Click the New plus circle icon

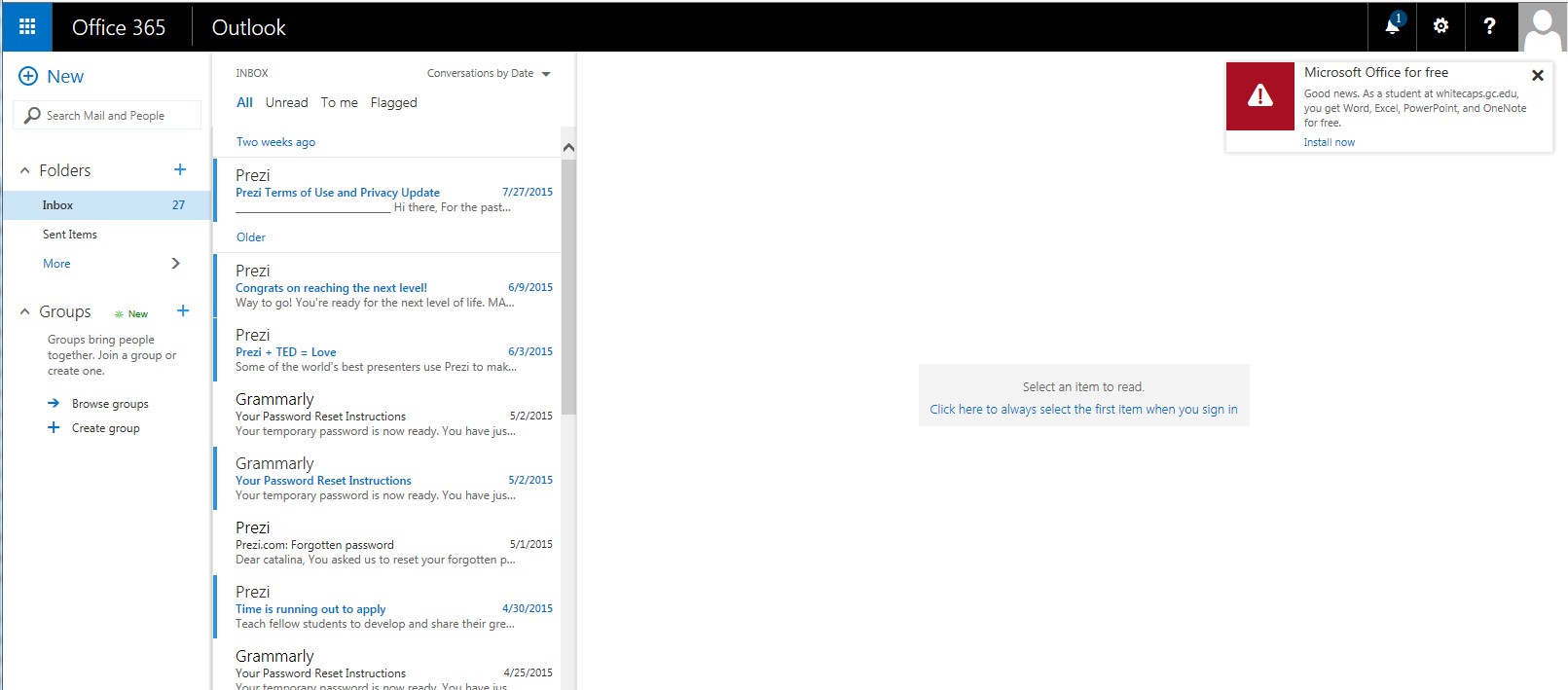(28, 76)
